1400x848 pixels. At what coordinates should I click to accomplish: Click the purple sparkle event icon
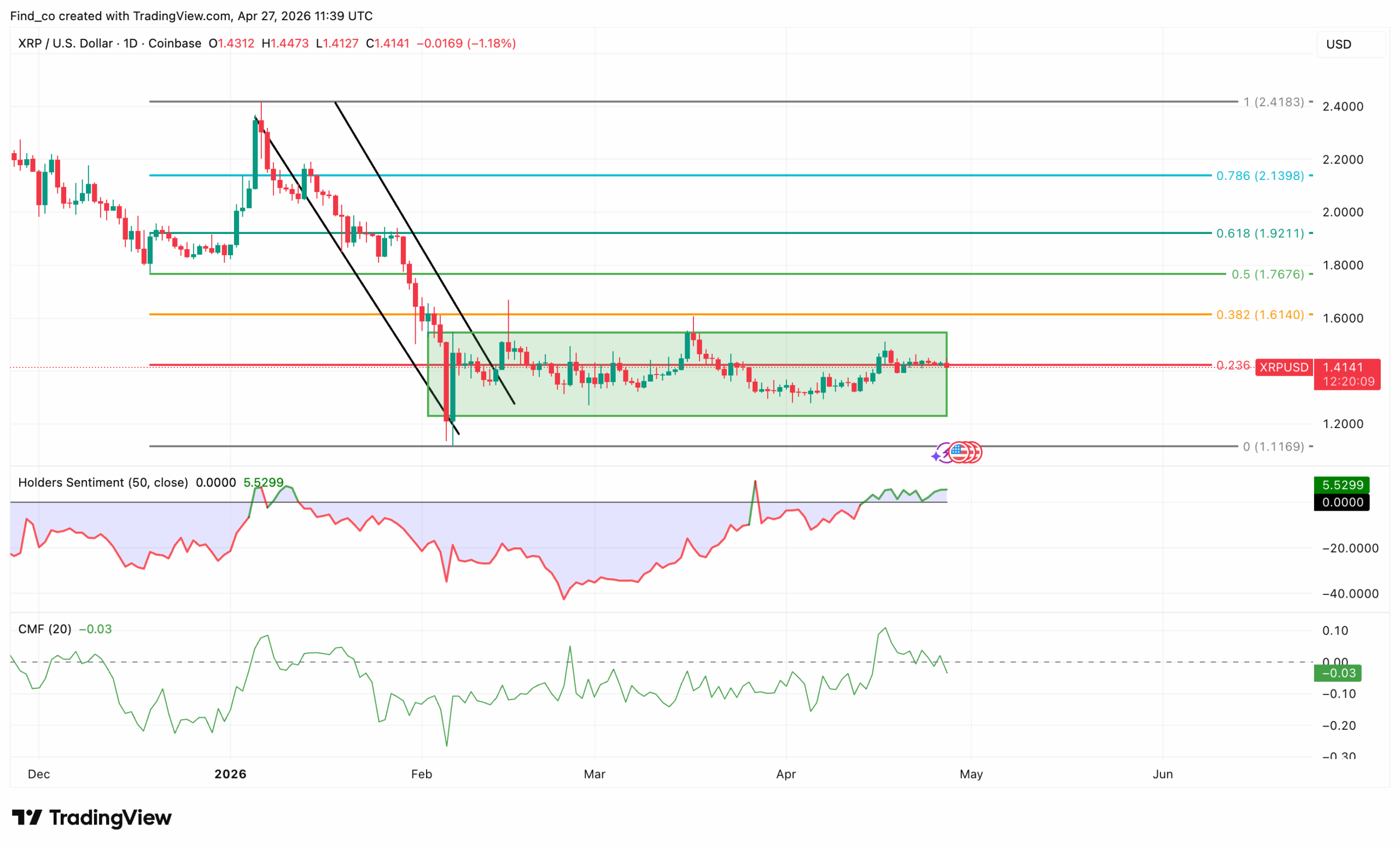pos(936,455)
